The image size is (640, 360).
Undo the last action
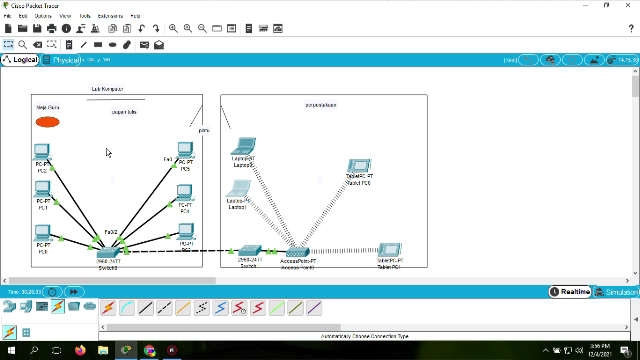tap(142, 28)
